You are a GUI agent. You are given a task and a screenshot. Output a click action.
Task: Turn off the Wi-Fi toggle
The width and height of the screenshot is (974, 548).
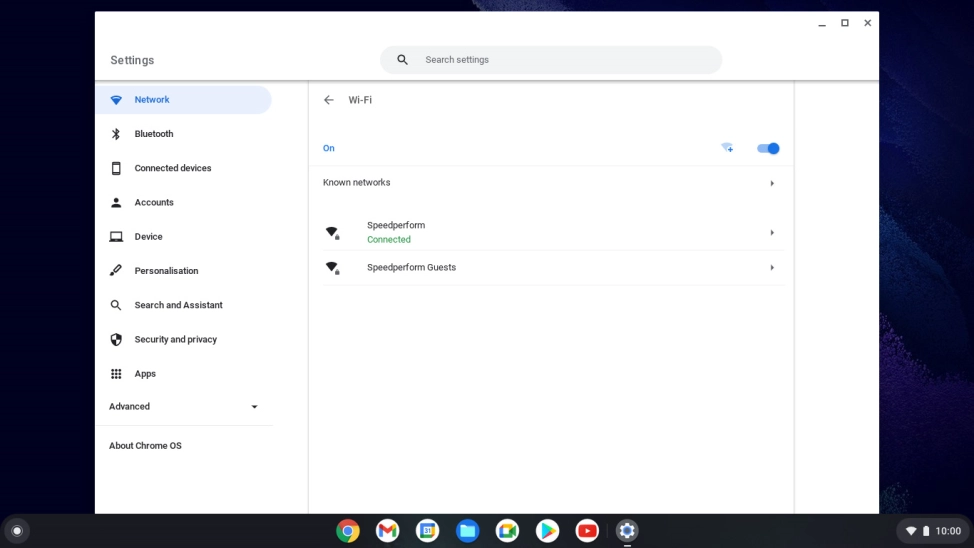point(768,148)
